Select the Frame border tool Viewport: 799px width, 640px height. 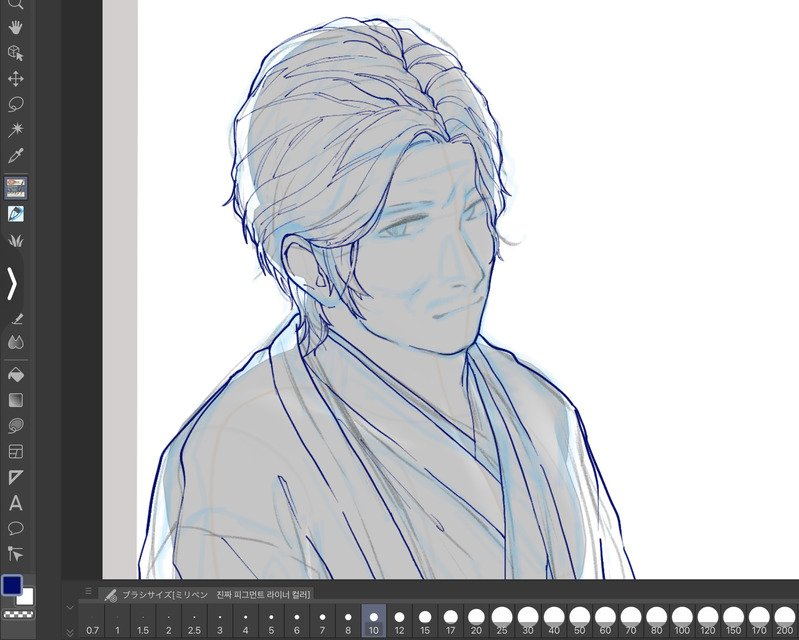coord(15,451)
